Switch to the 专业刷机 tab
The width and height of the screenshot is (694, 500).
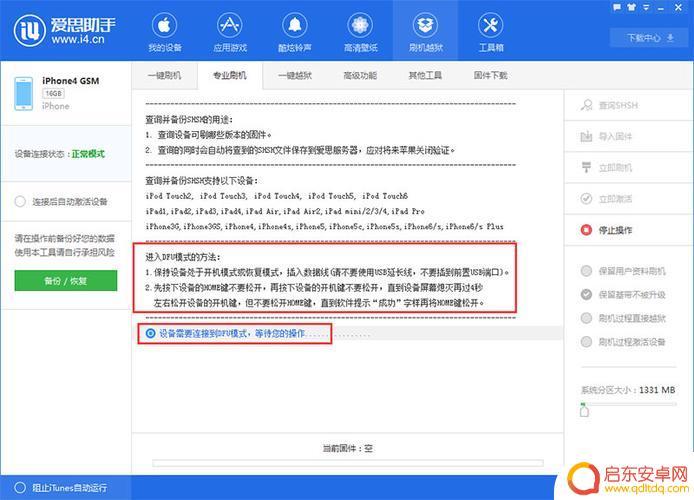[230, 76]
